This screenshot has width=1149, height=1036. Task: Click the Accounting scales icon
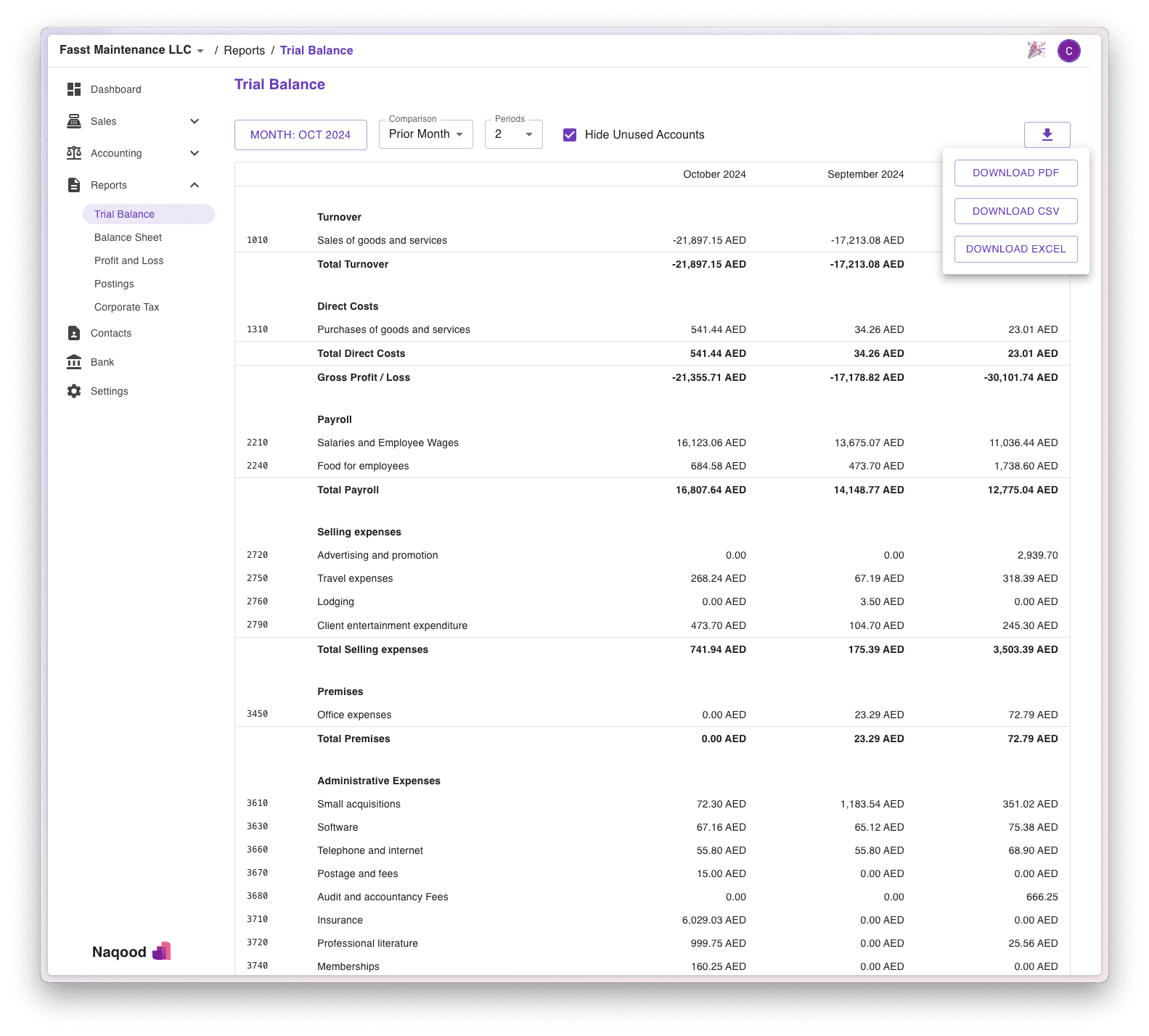tap(74, 153)
